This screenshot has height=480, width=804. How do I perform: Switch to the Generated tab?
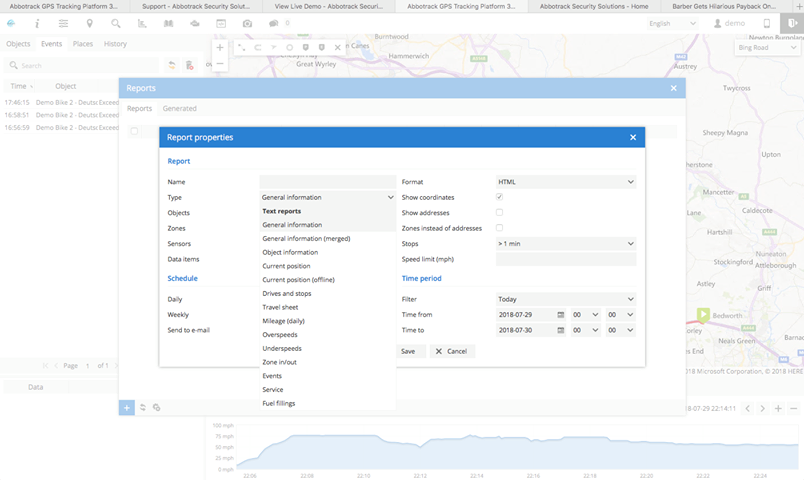tap(180, 108)
